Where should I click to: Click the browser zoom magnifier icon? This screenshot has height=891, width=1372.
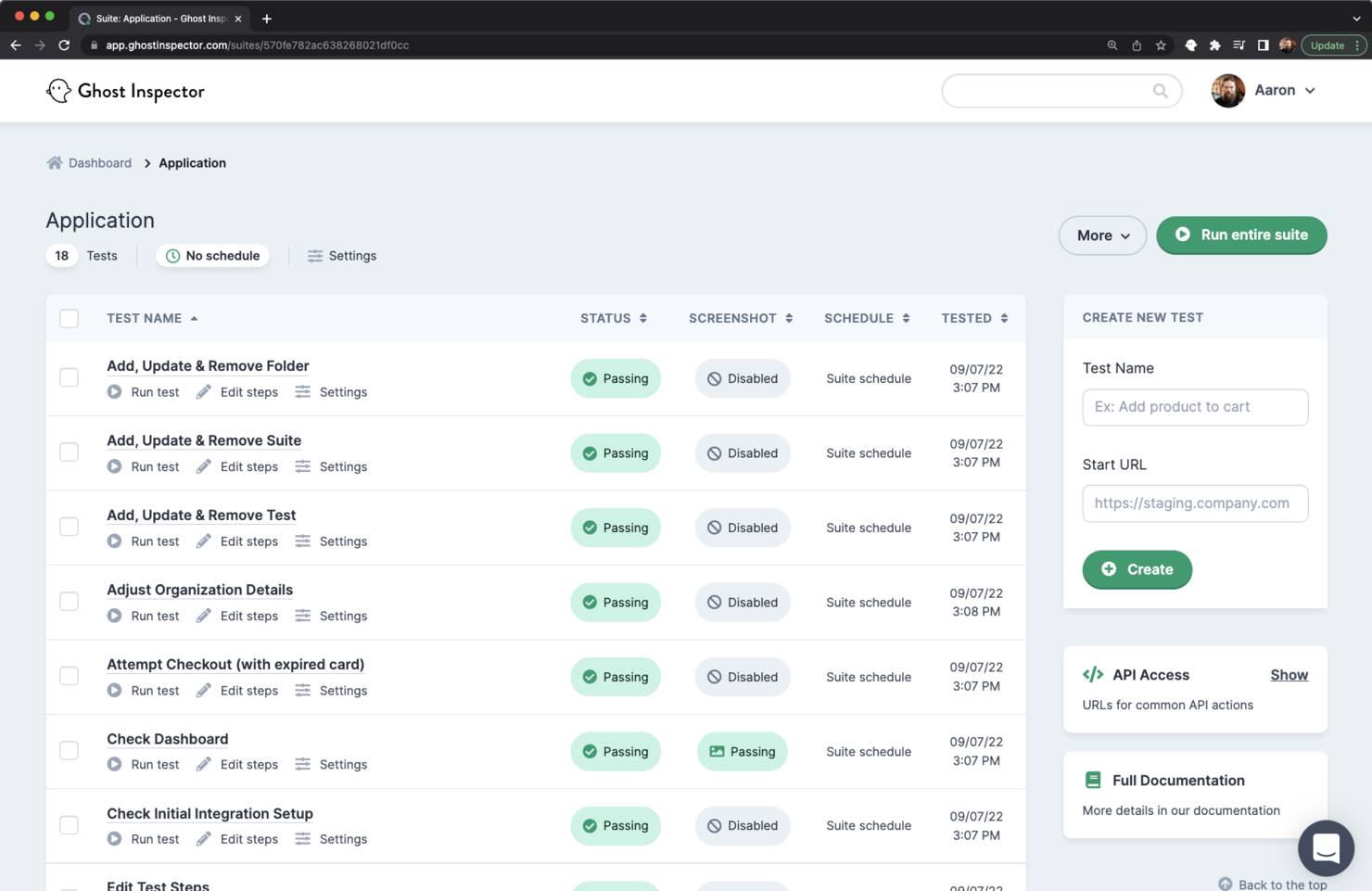[x=1112, y=45]
